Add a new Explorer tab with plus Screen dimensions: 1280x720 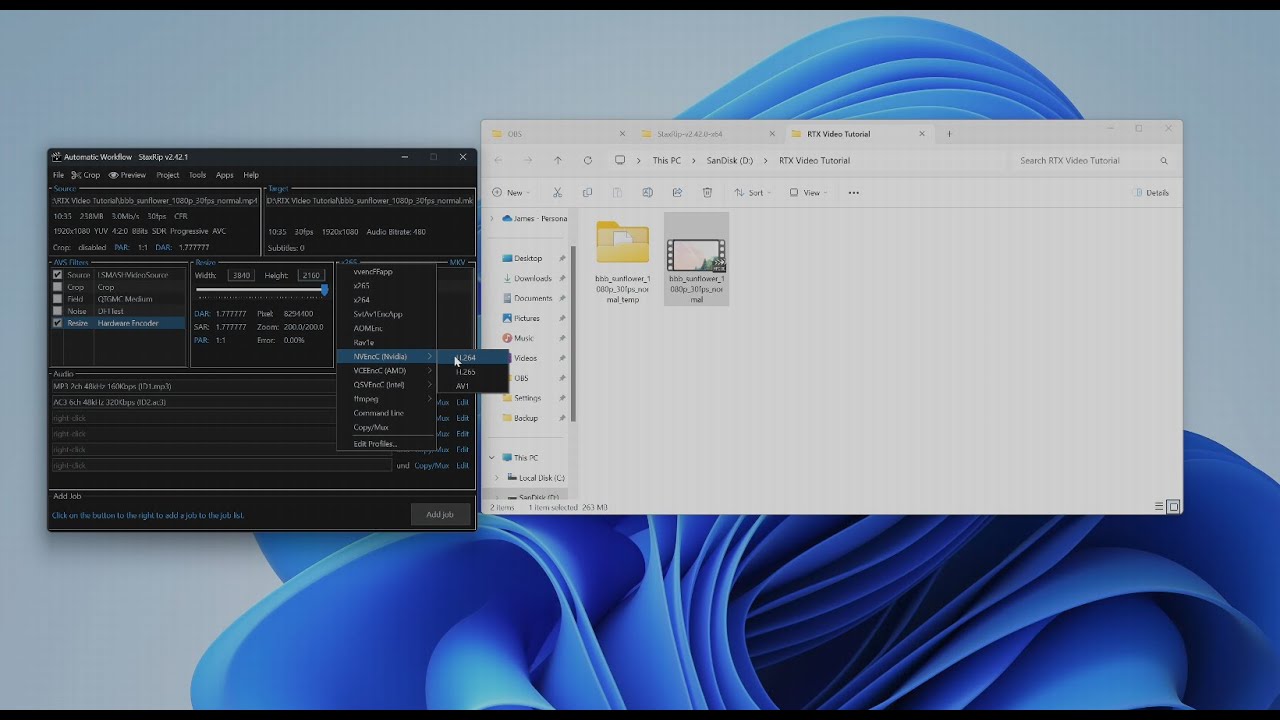[949, 134]
